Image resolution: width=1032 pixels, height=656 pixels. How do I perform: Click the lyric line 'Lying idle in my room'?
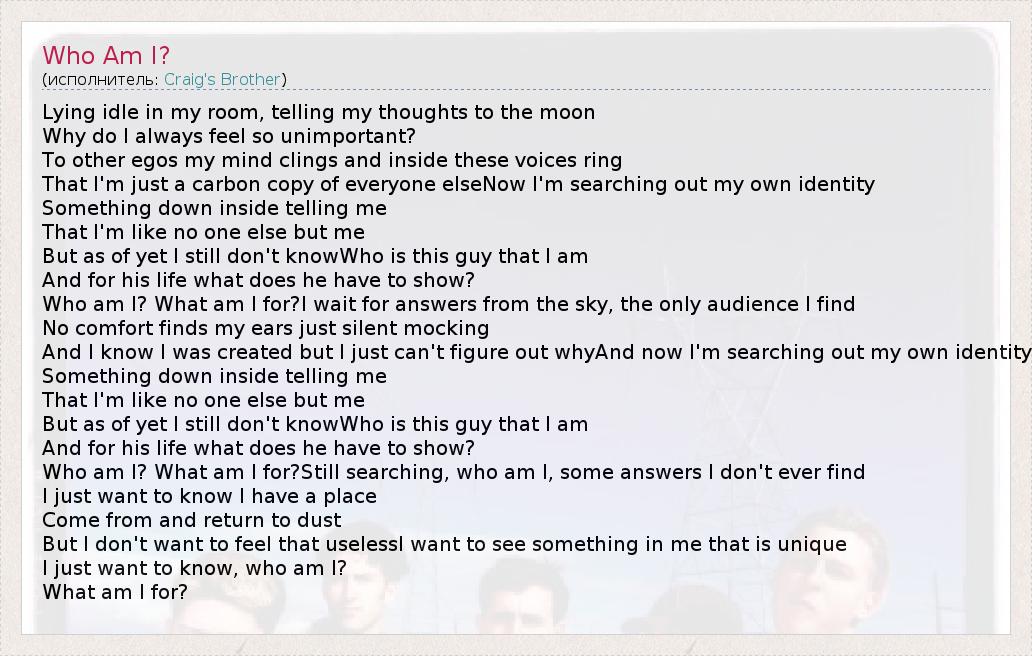318,112
